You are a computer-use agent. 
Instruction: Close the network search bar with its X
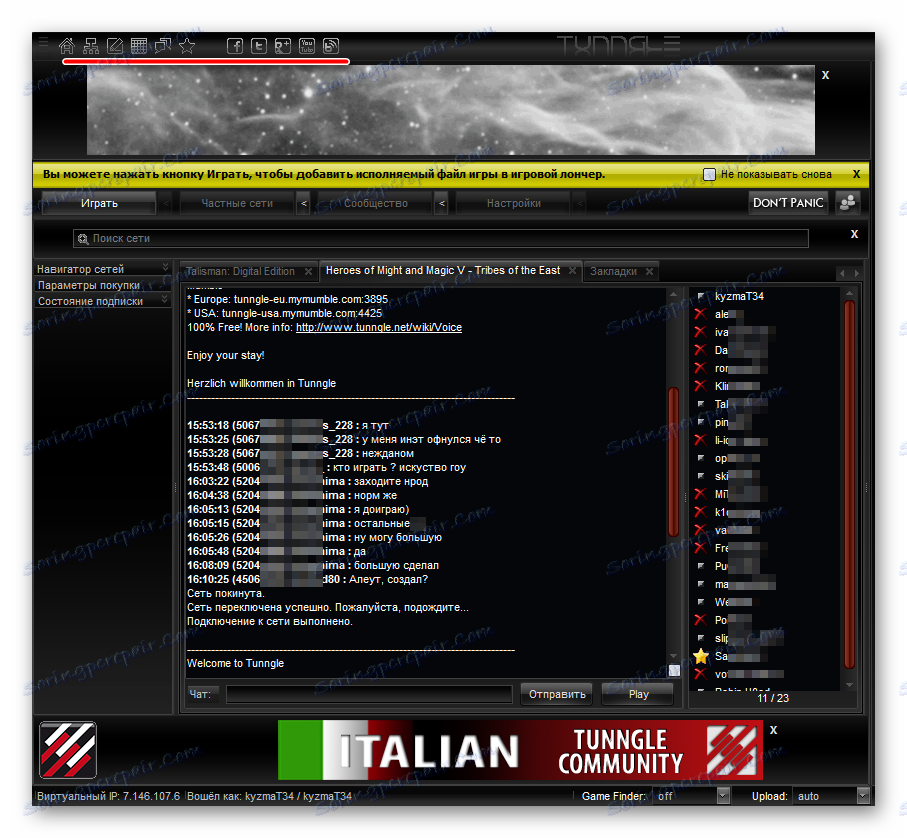854,234
